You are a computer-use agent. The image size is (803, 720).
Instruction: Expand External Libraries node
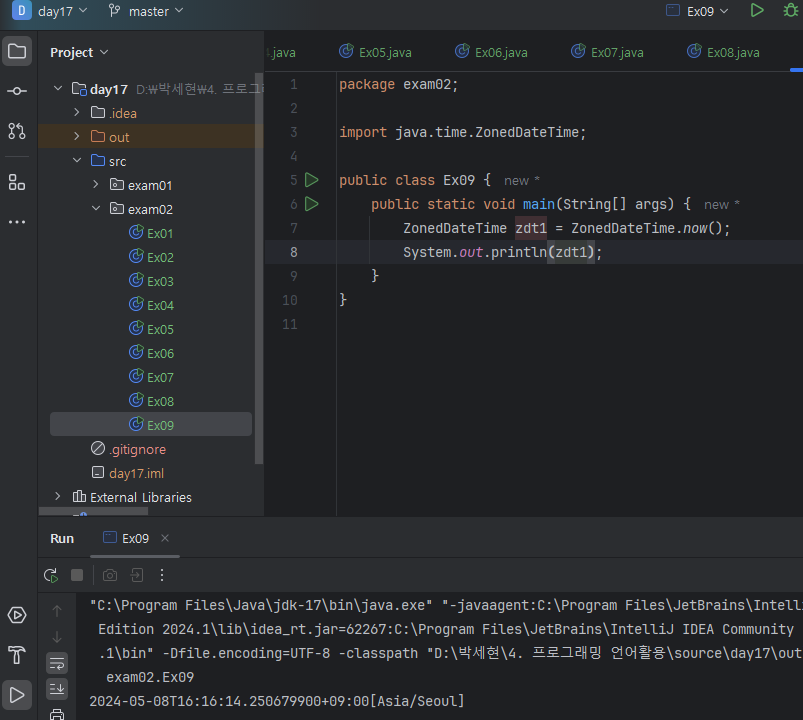(58, 496)
